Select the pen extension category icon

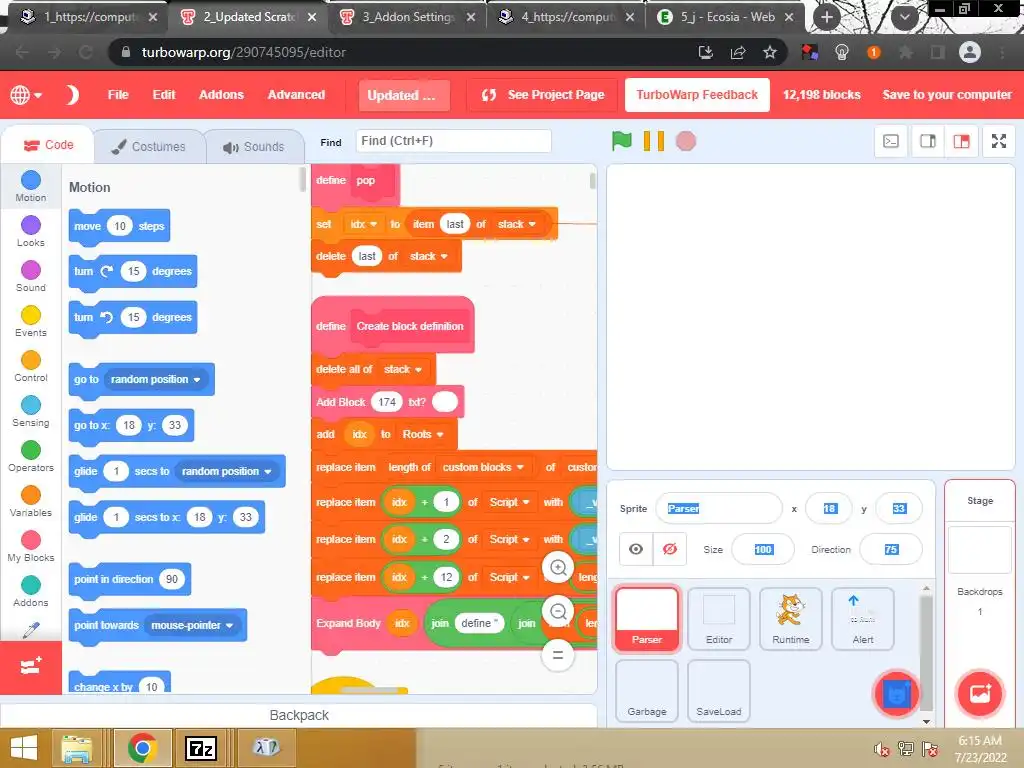(31, 630)
